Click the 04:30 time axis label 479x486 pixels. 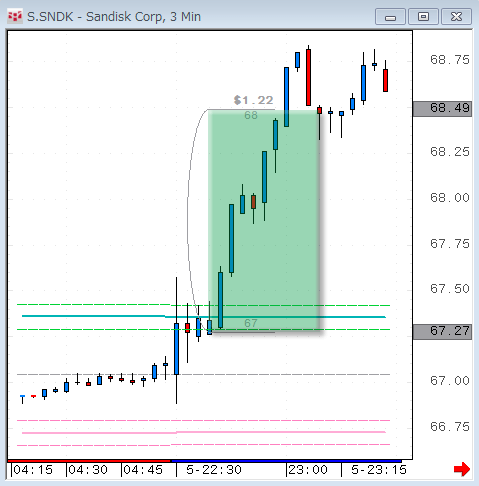pos(88,470)
